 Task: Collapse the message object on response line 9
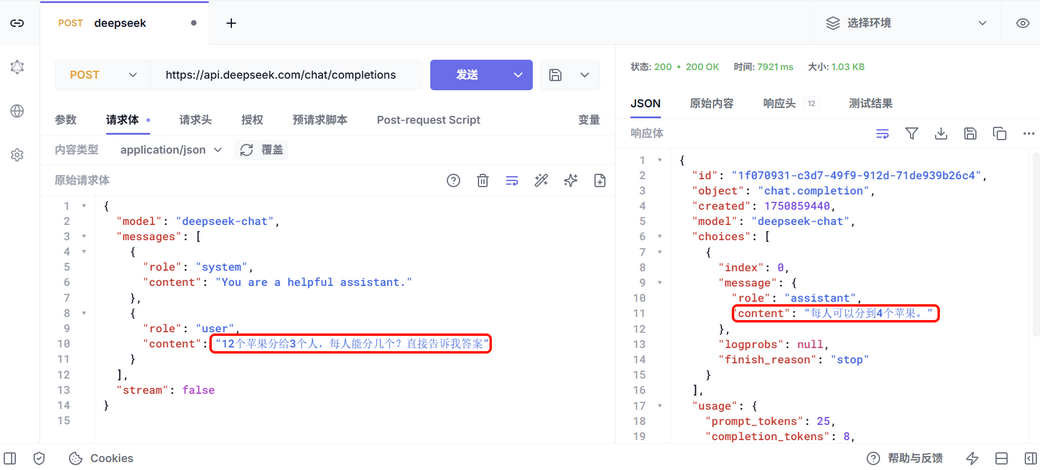(659, 282)
